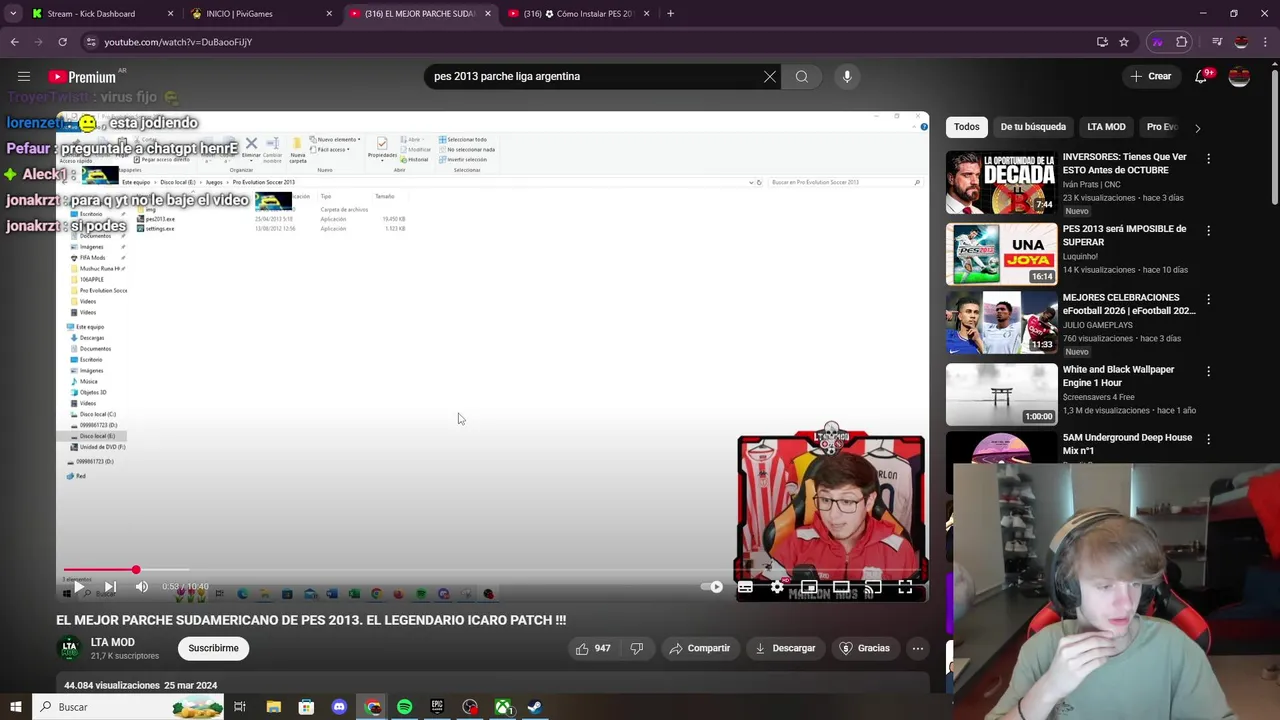Open MEJORES CELEBRACIONES eFootball video title
Viewport: 1280px width, 720px height.
pyautogui.click(x=1129, y=304)
